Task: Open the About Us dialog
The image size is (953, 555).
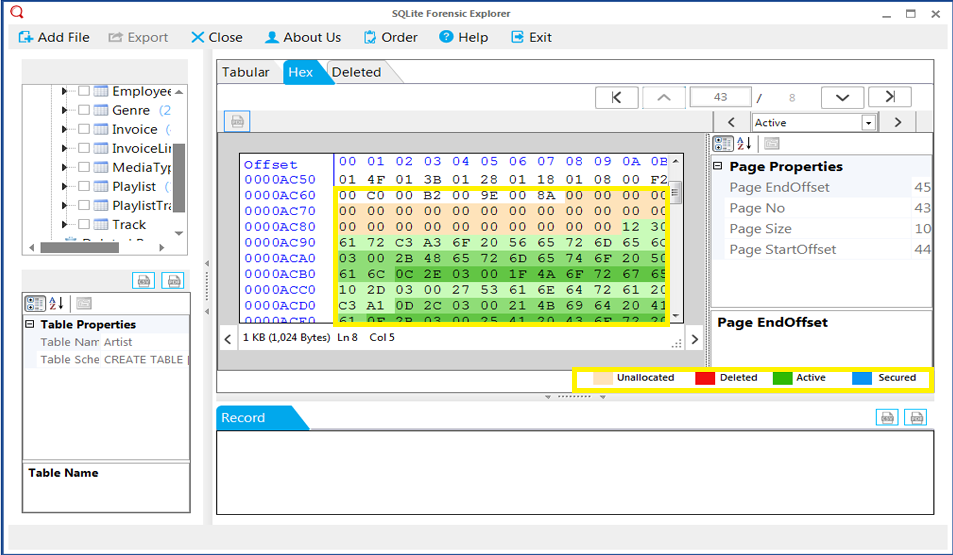Action: (303, 38)
